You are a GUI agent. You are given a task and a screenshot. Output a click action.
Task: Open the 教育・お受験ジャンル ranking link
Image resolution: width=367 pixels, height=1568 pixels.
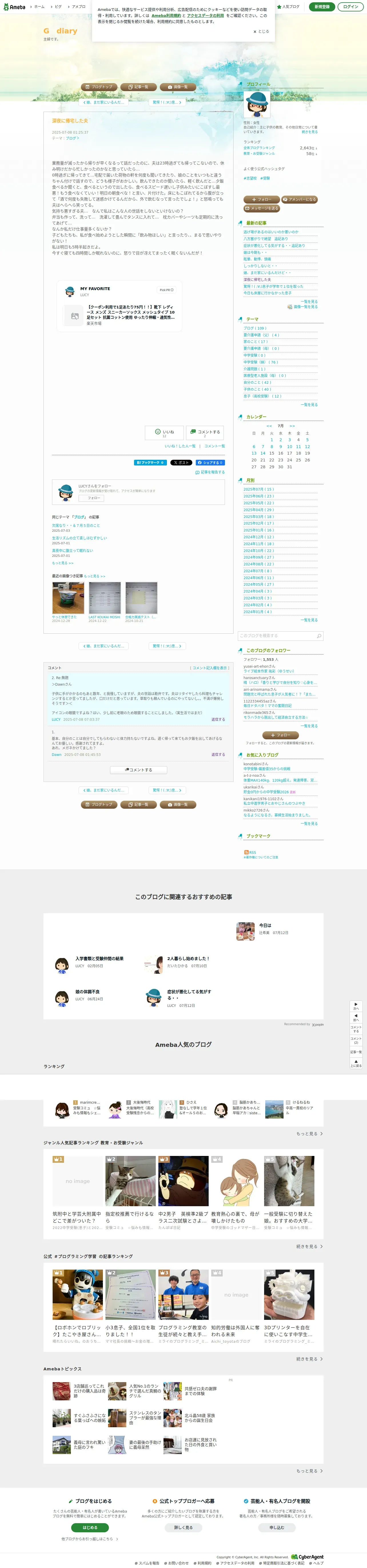(259, 153)
